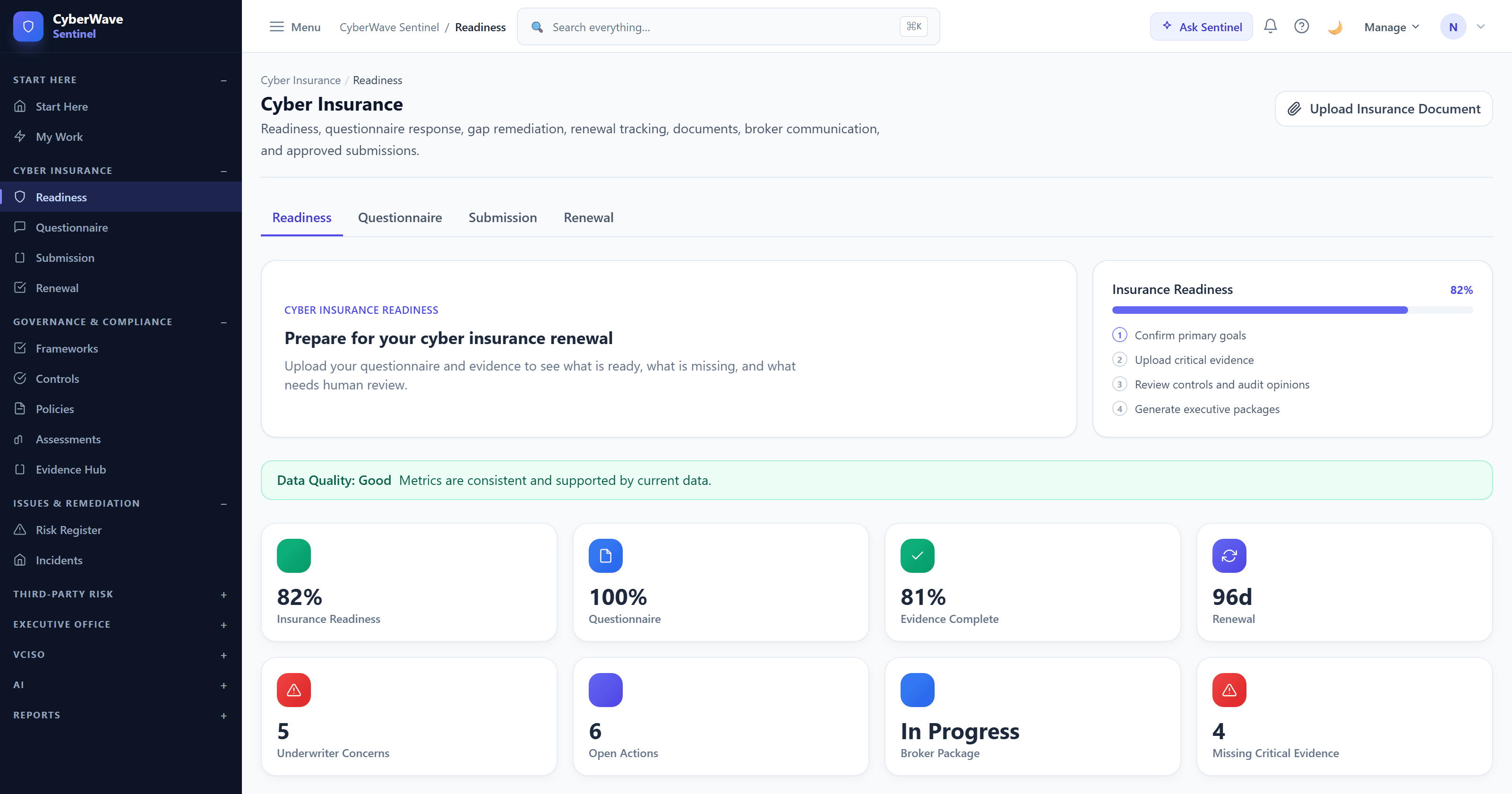Click the Insurance Readiness progress bar

(x=1292, y=310)
